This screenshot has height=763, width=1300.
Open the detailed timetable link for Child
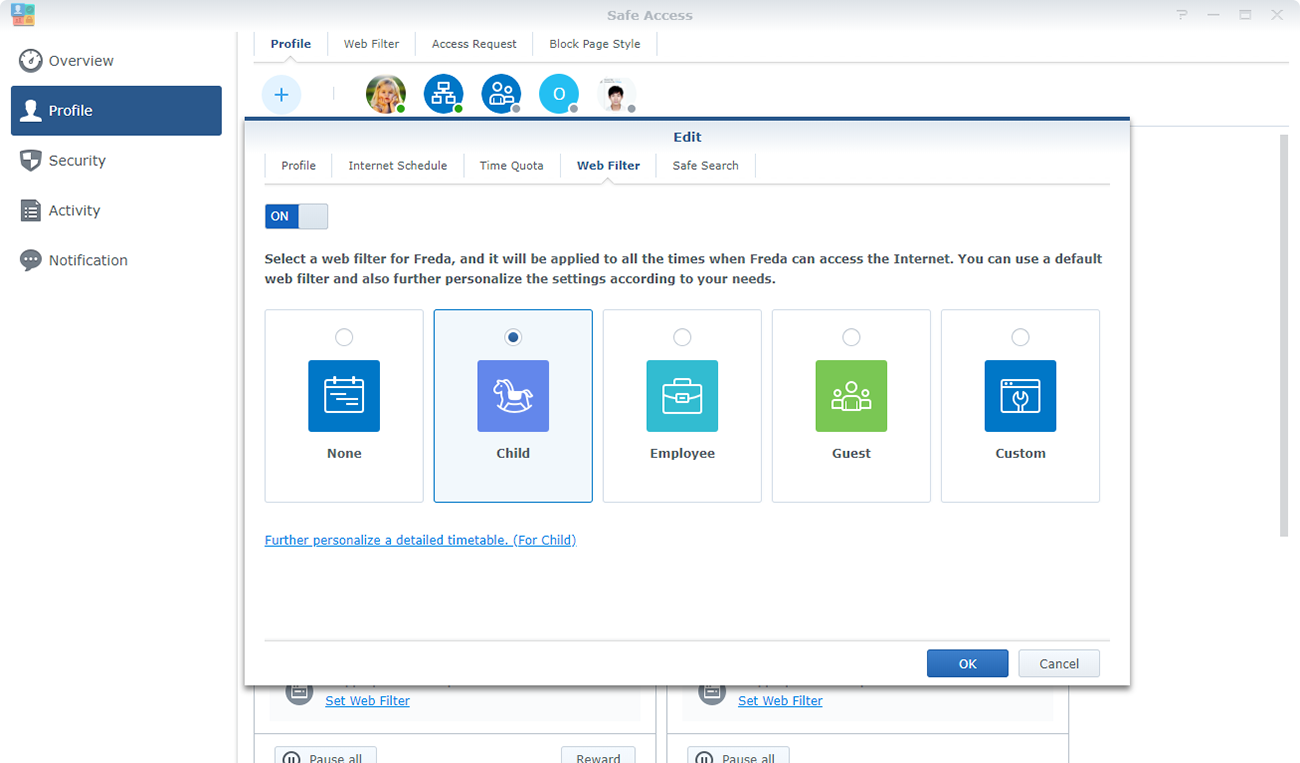click(420, 540)
